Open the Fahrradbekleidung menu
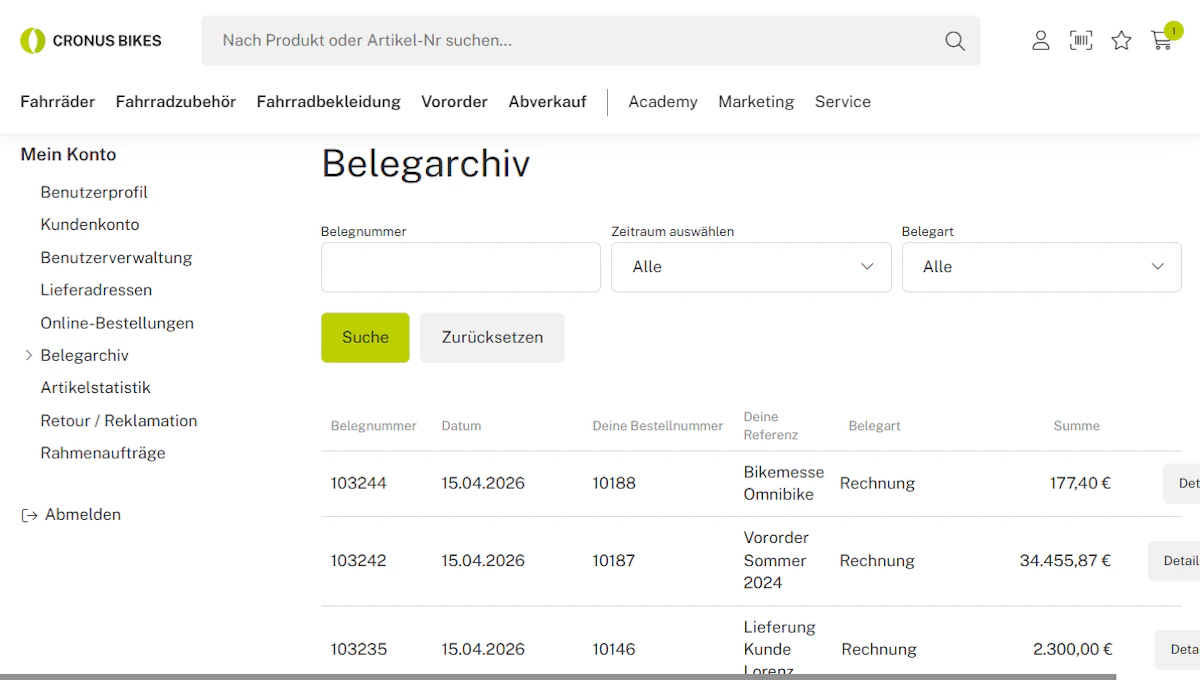1200x680 pixels. click(329, 102)
